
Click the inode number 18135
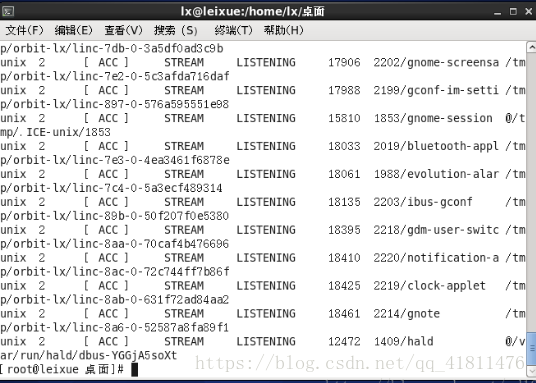point(344,202)
